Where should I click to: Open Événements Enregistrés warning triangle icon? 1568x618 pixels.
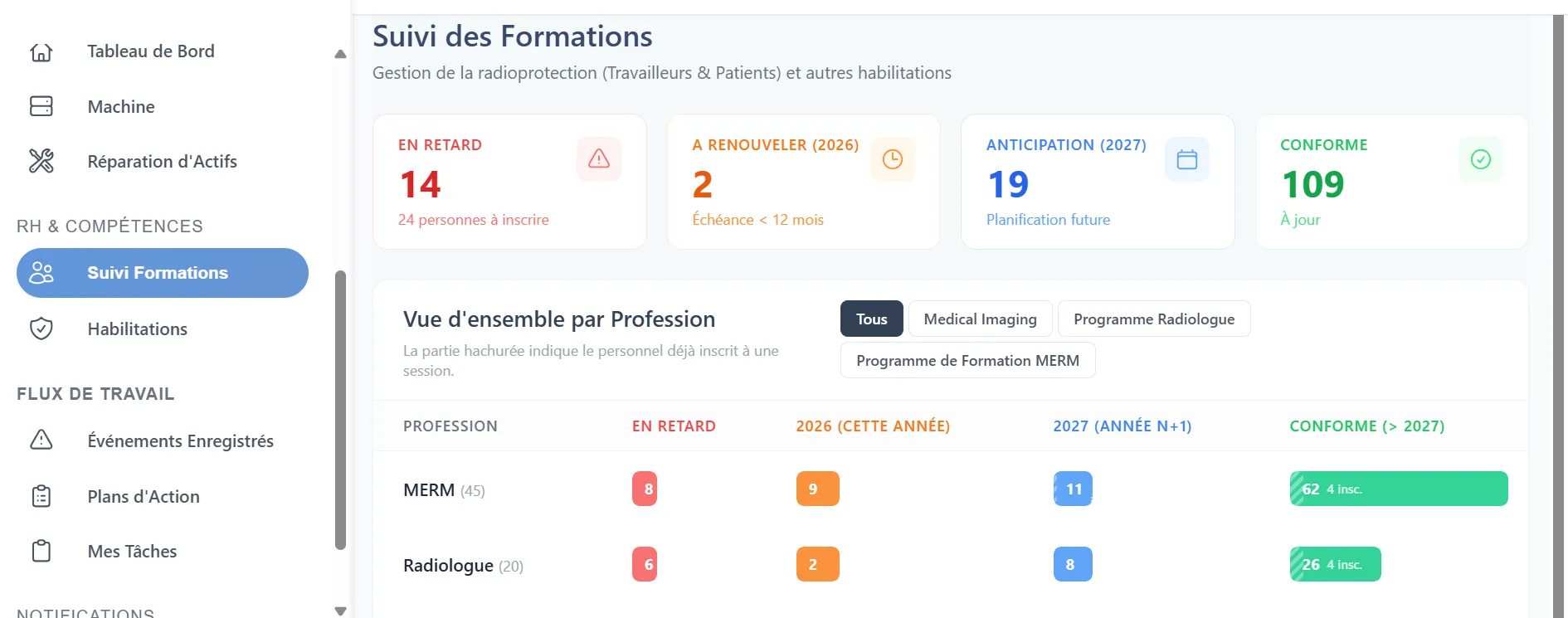[x=41, y=440]
